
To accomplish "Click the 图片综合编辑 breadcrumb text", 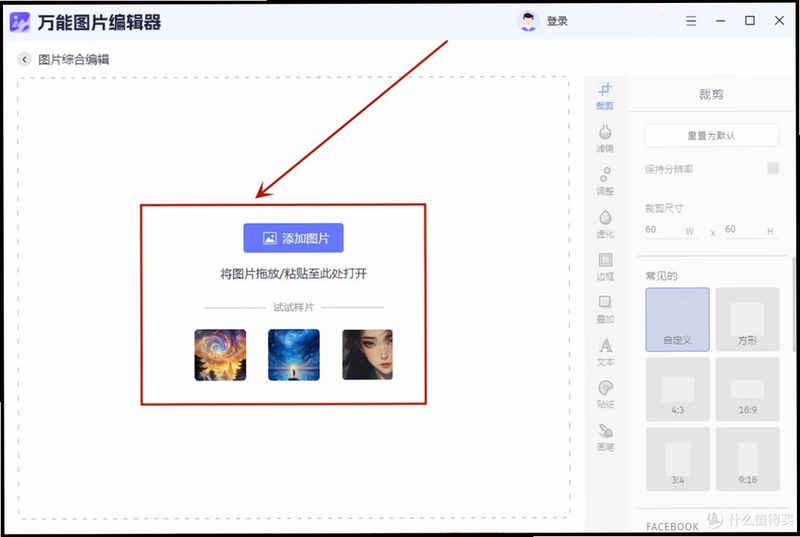I will coord(73,59).
